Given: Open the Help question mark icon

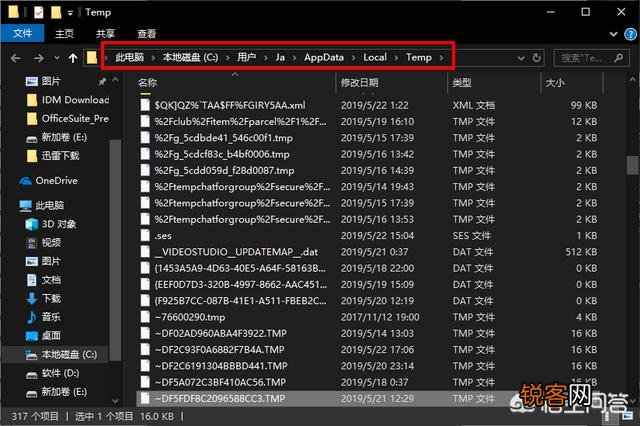Looking at the screenshot, I should [x=630, y=34].
